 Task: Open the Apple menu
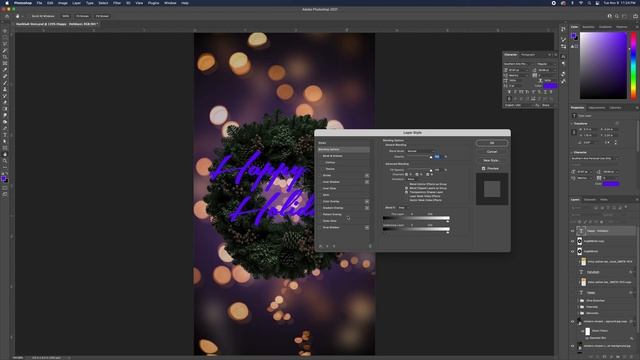pyautogui.click(x=7, y=3)
